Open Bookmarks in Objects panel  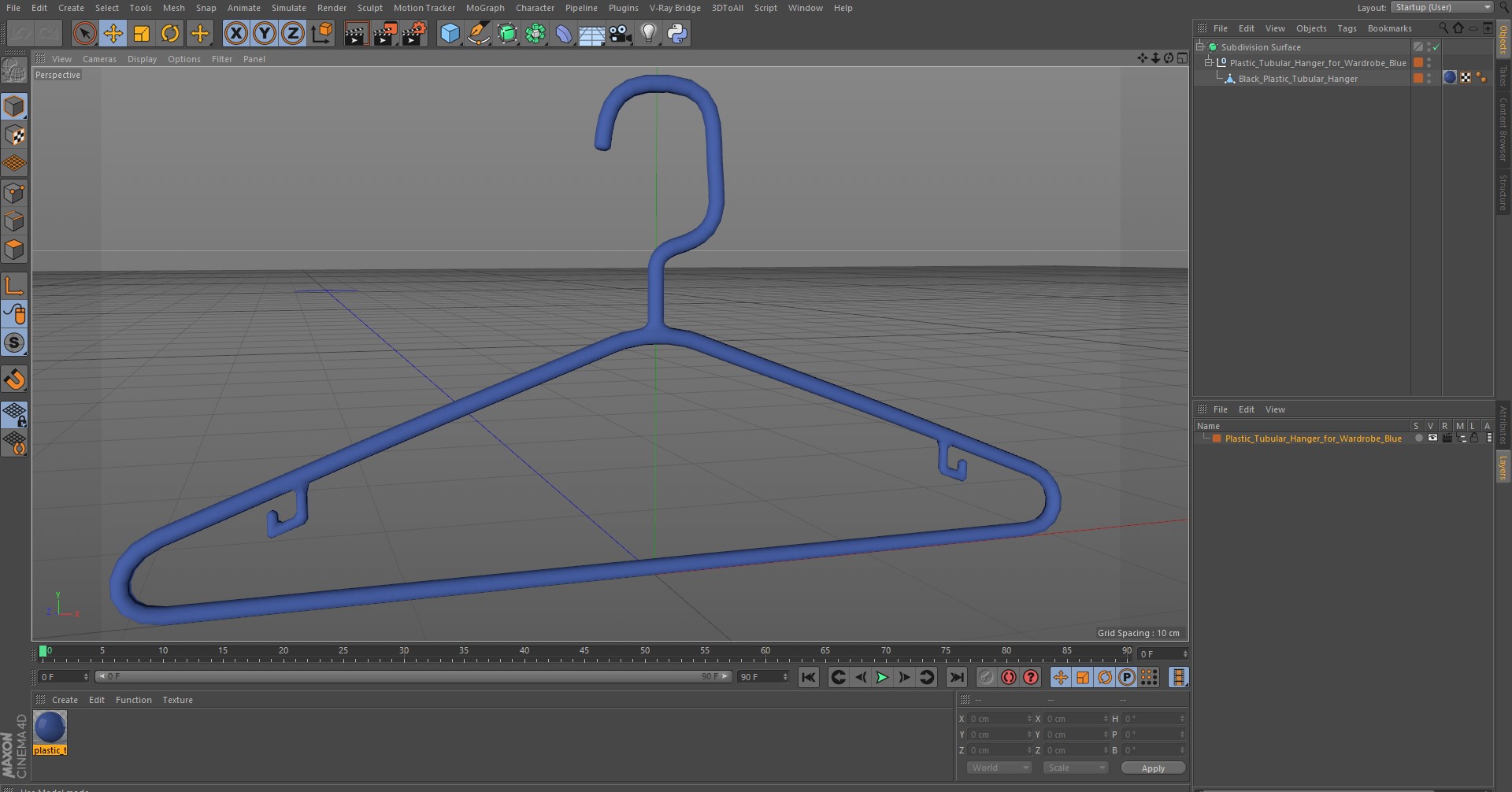[1389, 28]
